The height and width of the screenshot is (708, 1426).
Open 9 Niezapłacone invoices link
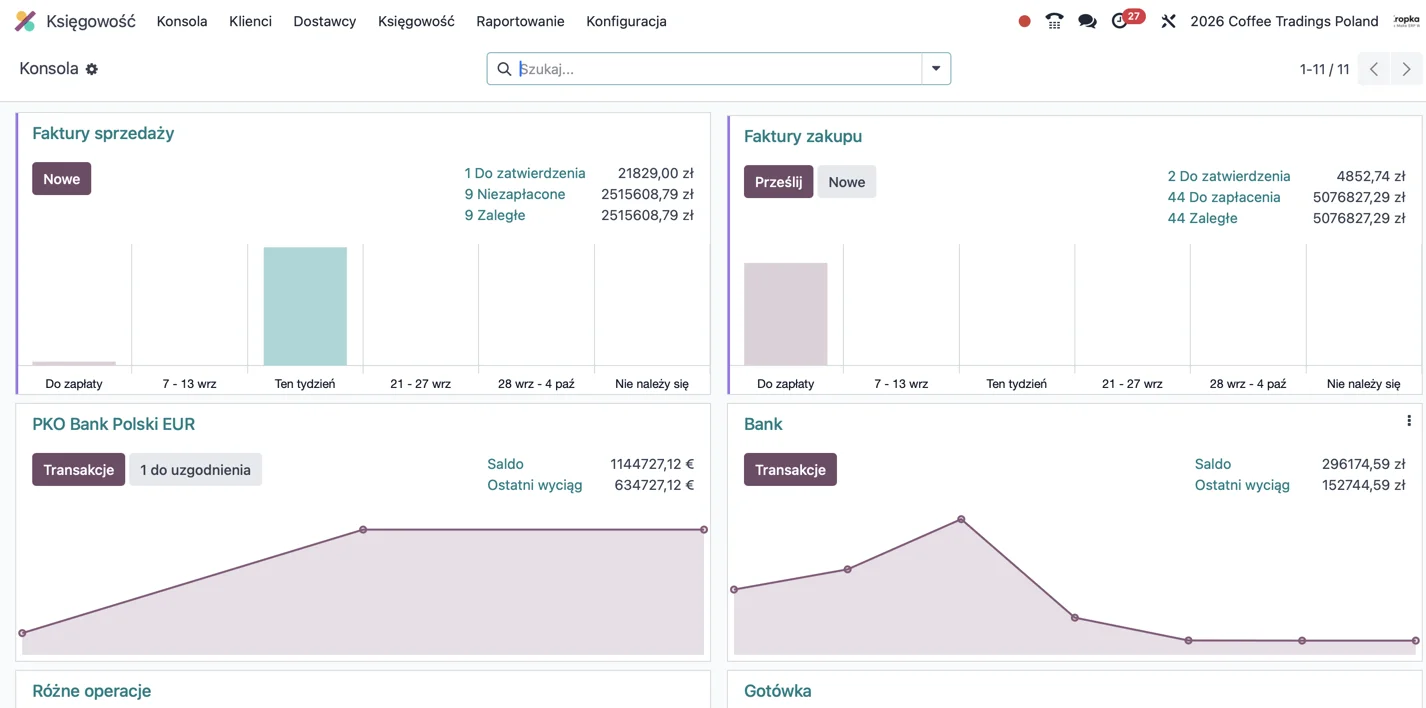[515, 194]
